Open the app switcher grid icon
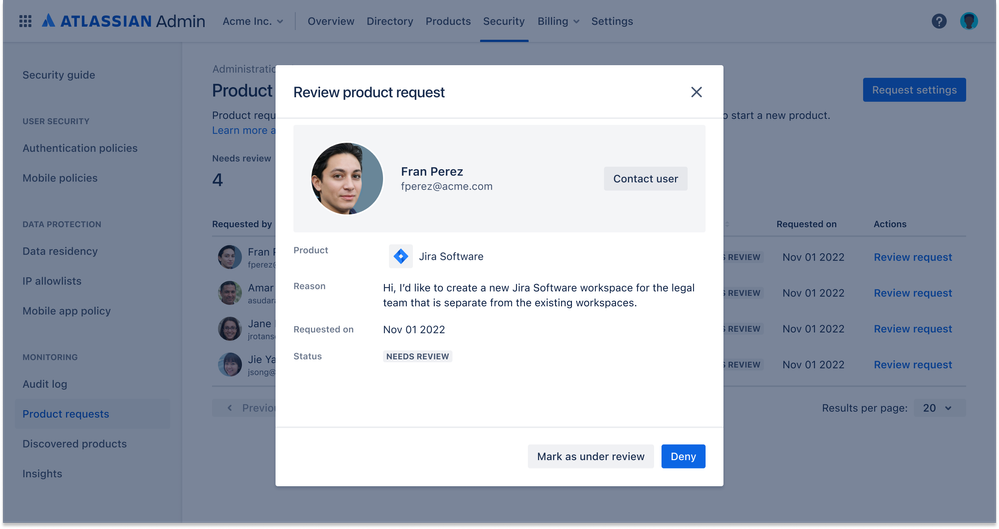Image resolution: width=999 pixels, height=529 pixels. click(x=25, y=21)
